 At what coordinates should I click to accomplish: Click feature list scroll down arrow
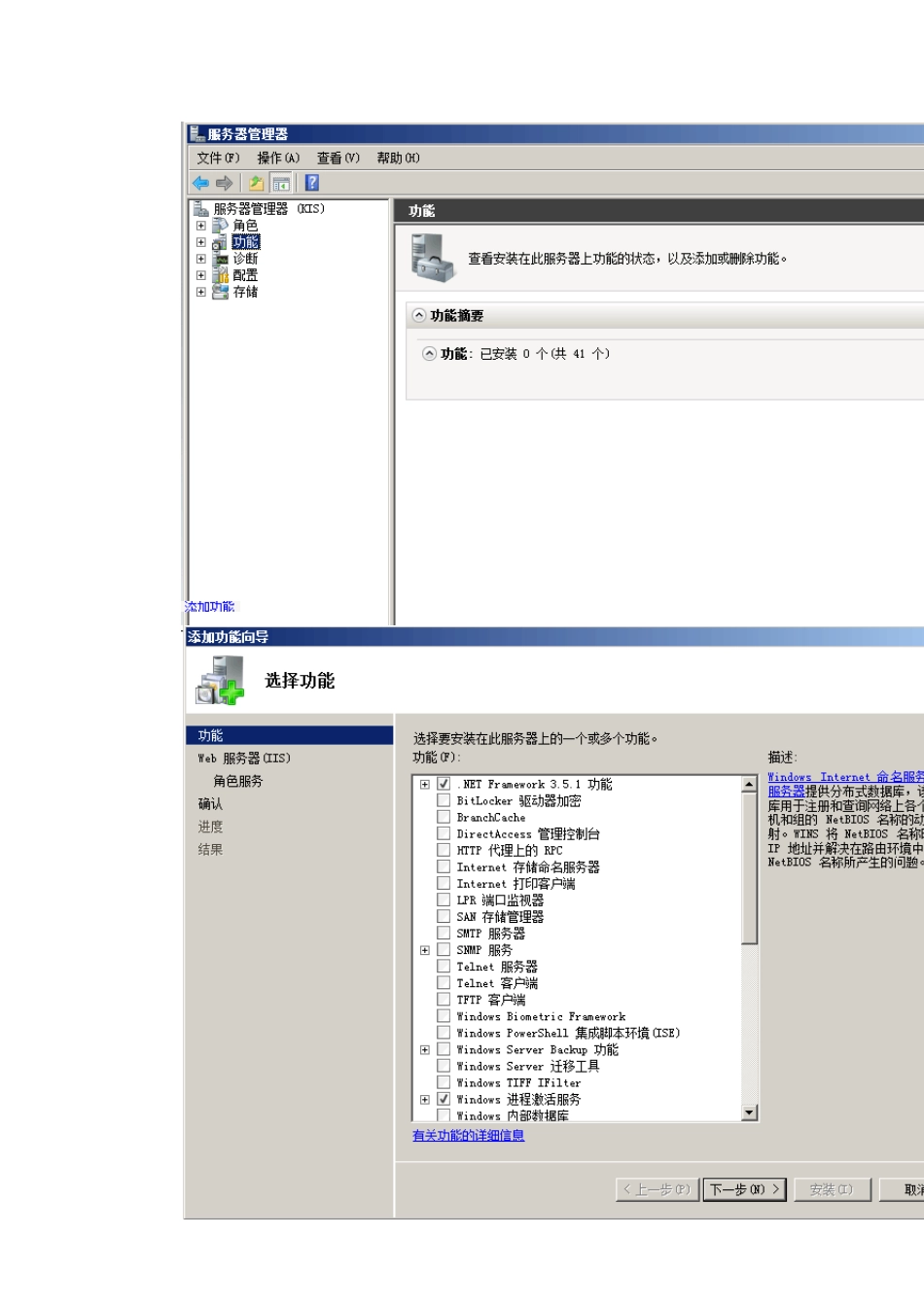(750, 1113)
